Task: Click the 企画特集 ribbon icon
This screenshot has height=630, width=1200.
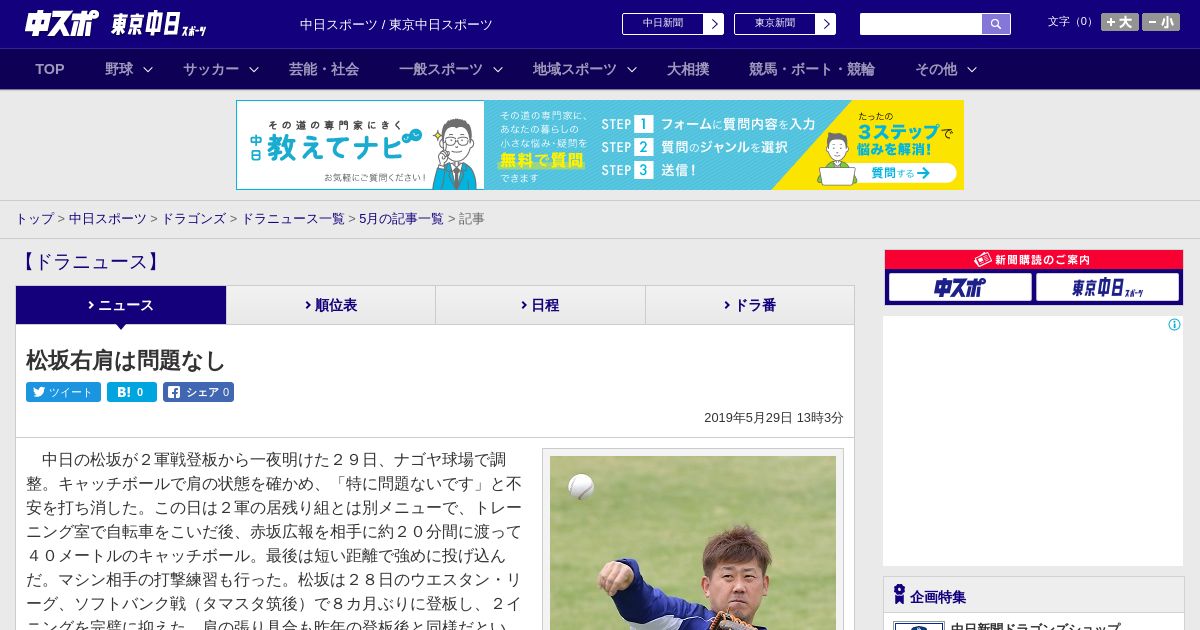Action: [x=899, y=595]
